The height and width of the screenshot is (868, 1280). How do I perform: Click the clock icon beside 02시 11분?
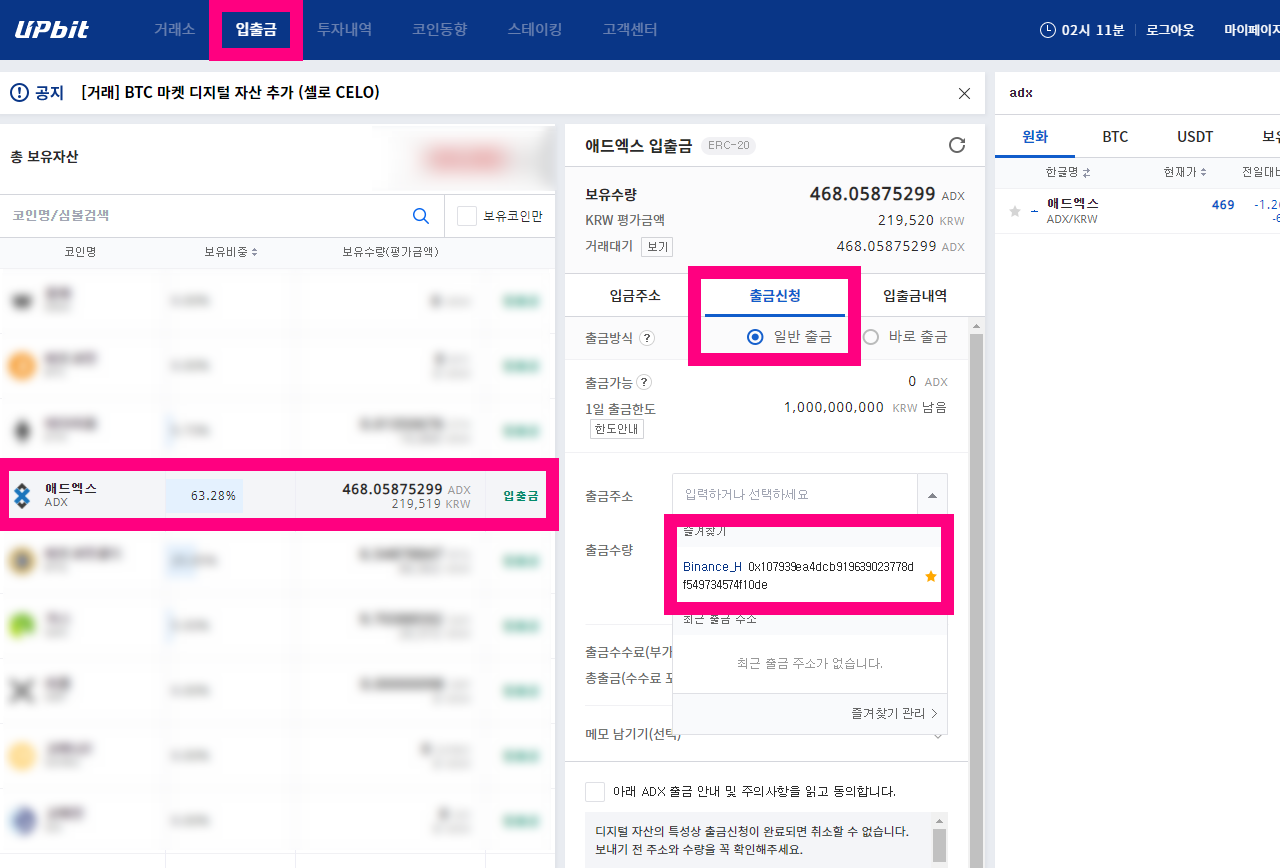click(1048, 30)
